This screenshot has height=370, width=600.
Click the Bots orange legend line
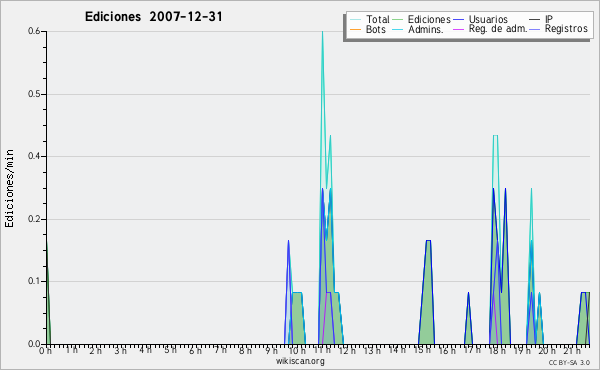coord(355,29)
